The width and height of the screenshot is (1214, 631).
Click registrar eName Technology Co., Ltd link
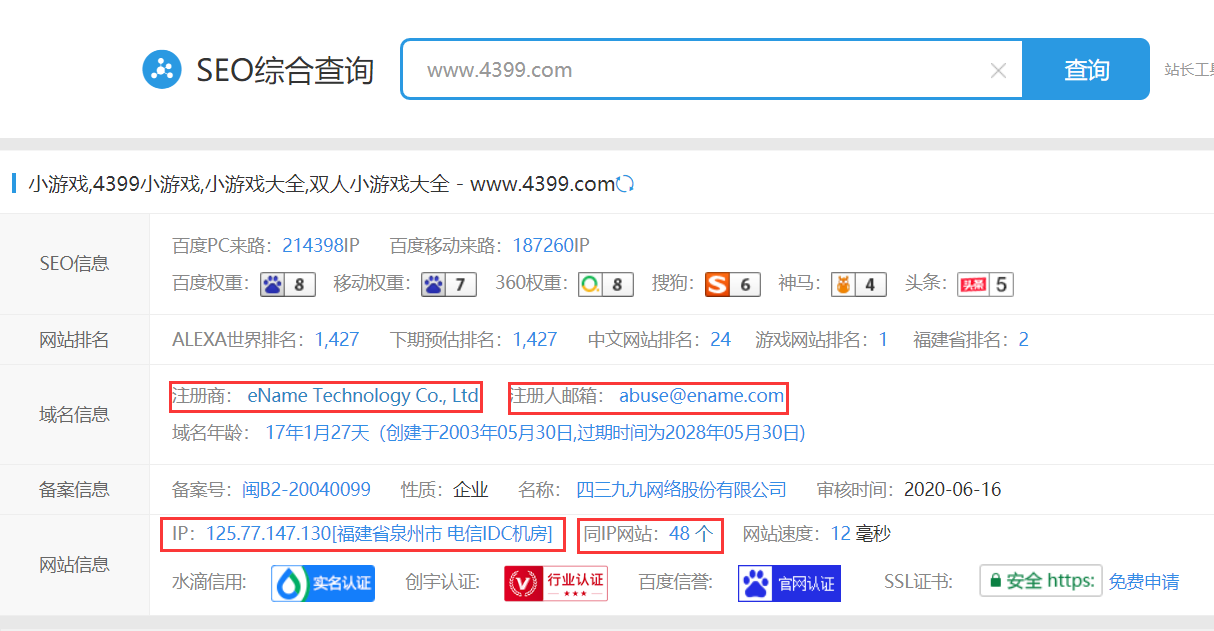tap(363, 396)
